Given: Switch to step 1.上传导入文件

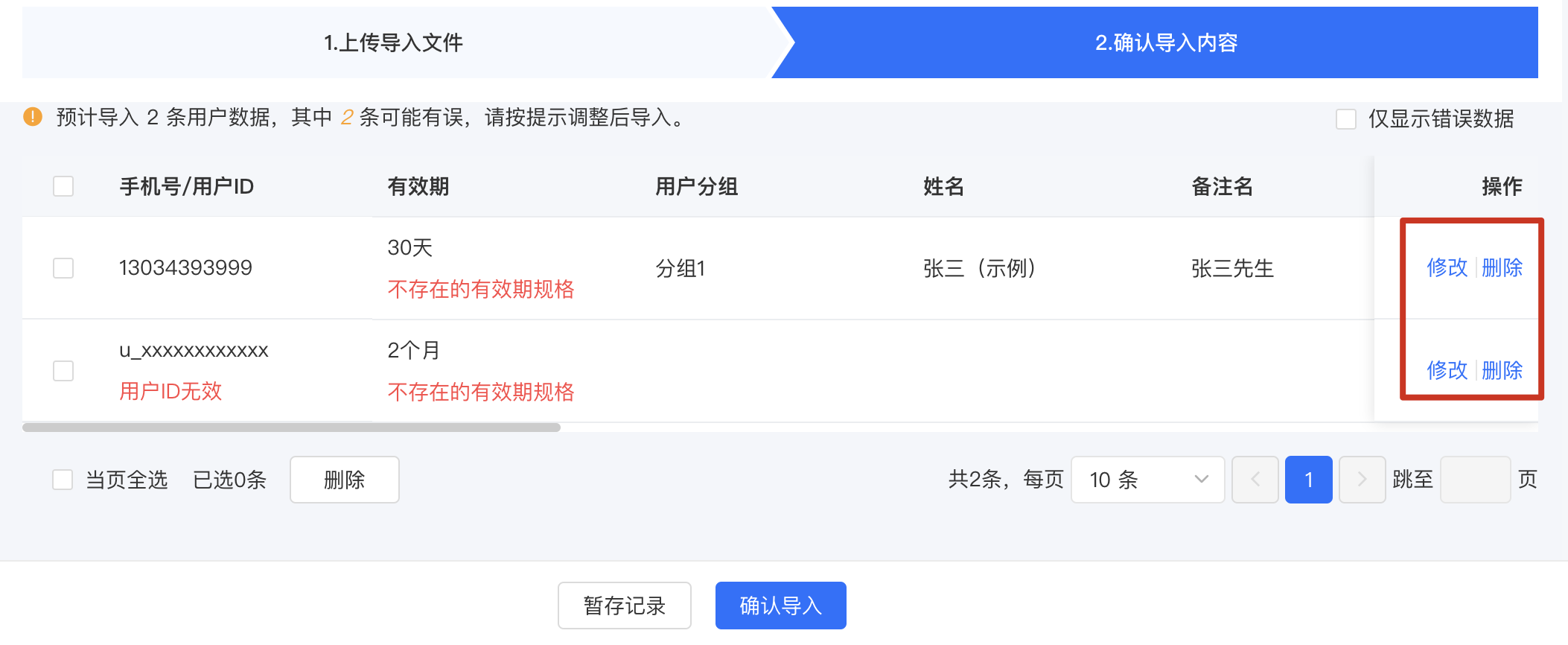Looking at the screenshot, I should 395,42.
